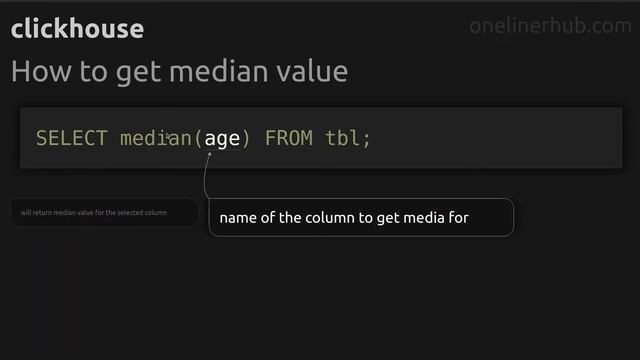The image size is (640, 360).
Task: Click the SELECT keyword in the code
Action: tap(71, 138)
